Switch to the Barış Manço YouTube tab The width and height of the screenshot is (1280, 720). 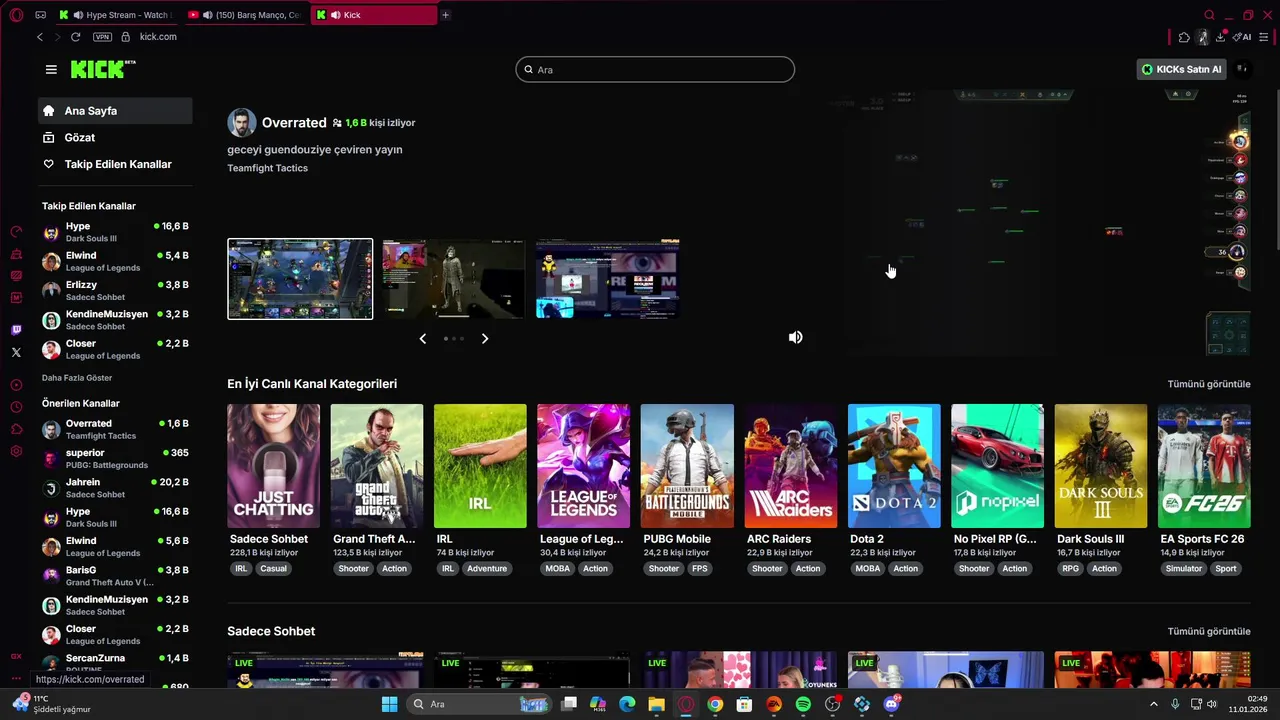(246, 15)
